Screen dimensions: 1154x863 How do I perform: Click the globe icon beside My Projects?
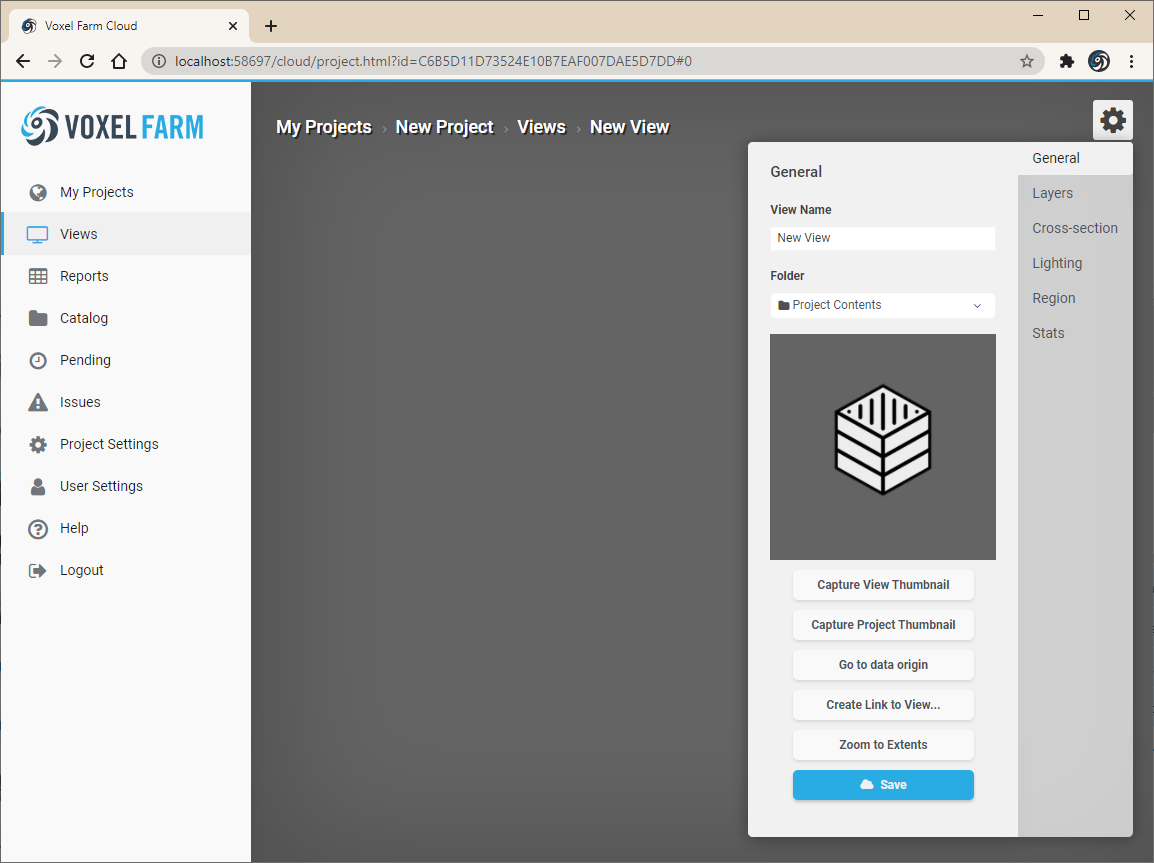(38, 192)
